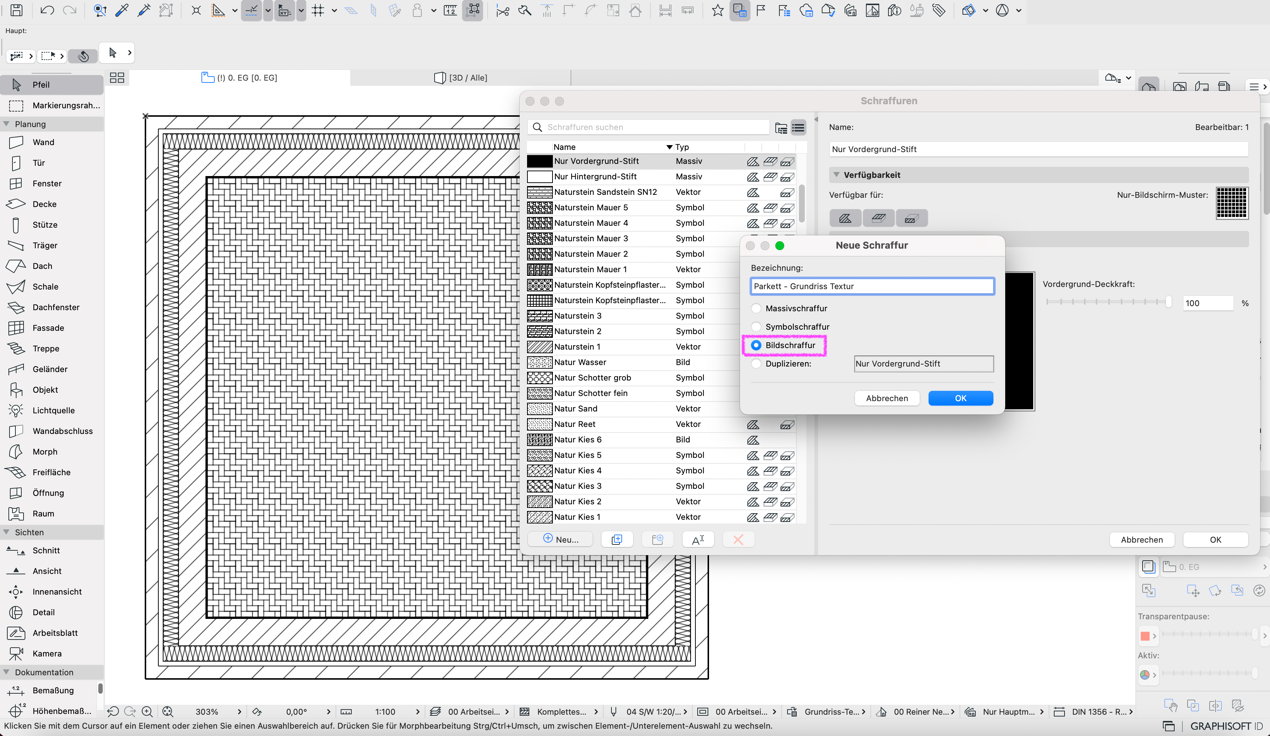
Task: Click Abbrechen in the Schraffuren dialog
Action: [x=1142, y=540]
